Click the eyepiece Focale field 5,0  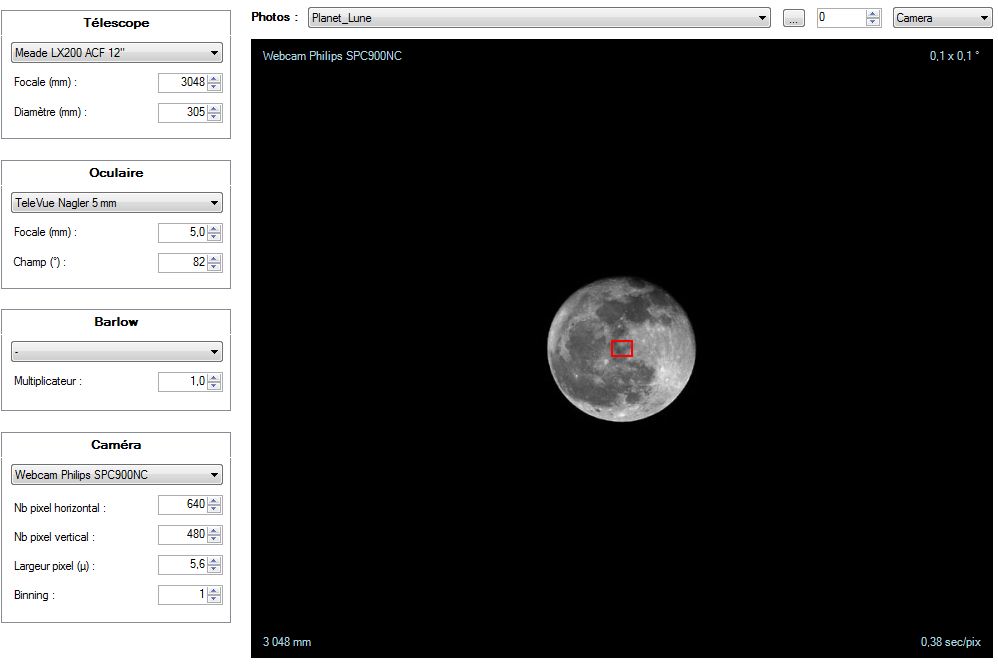(183, 232)
